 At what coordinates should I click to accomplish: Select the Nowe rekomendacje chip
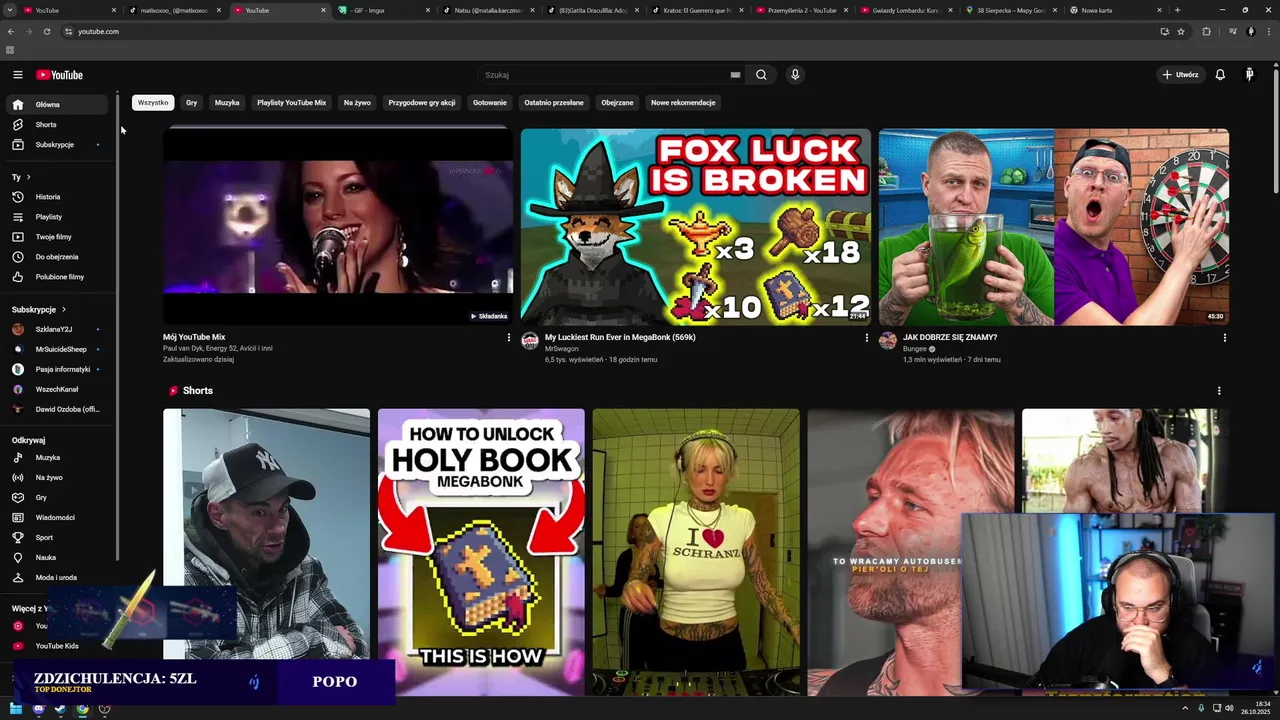683,103
